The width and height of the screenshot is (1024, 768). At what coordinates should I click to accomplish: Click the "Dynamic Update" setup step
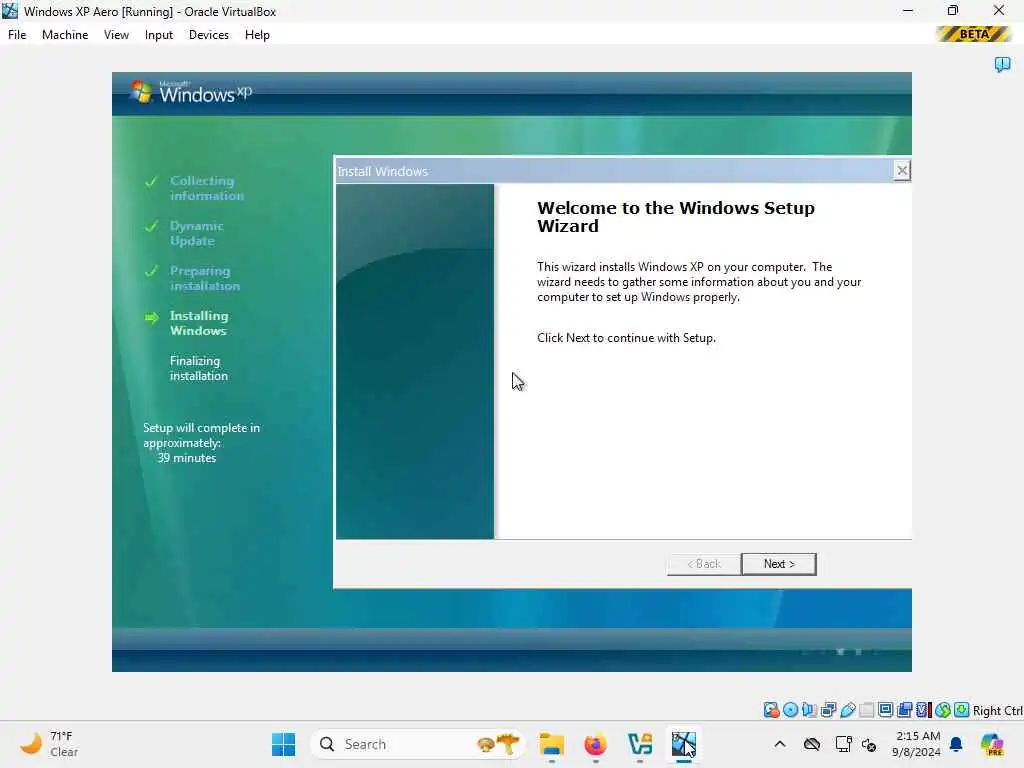197,233
